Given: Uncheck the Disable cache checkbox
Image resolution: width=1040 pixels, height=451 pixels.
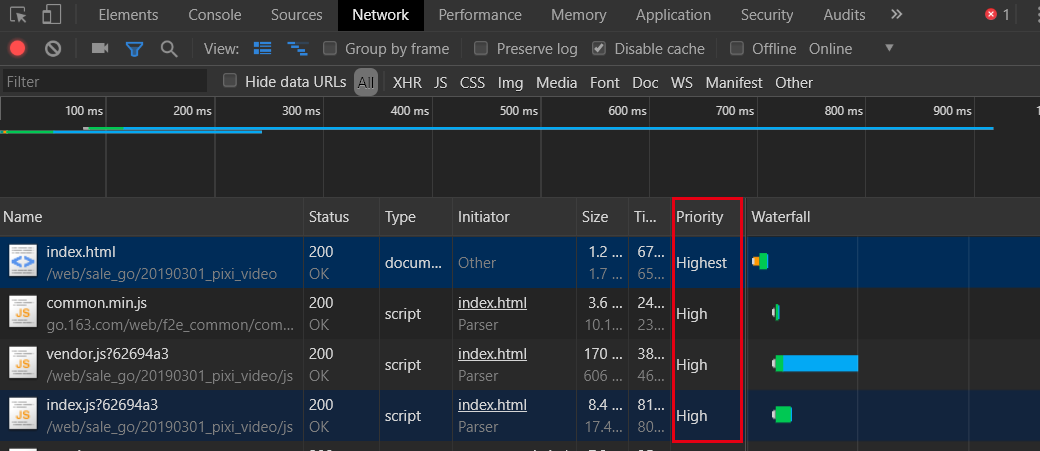Looking at the screenshot, I should tap(599, 48).
